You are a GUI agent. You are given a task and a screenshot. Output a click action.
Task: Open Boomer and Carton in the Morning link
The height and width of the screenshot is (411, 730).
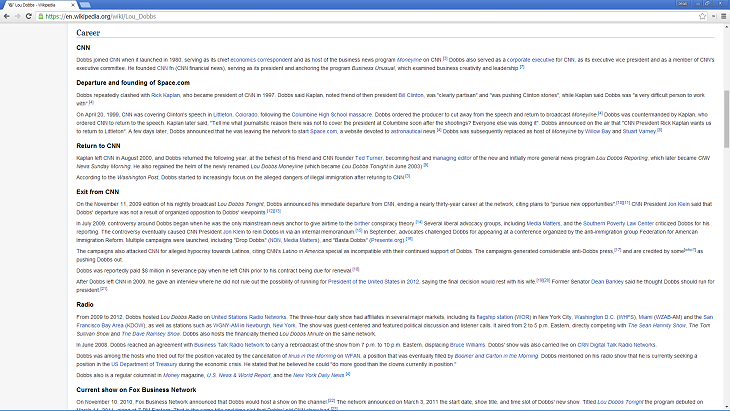496,357
